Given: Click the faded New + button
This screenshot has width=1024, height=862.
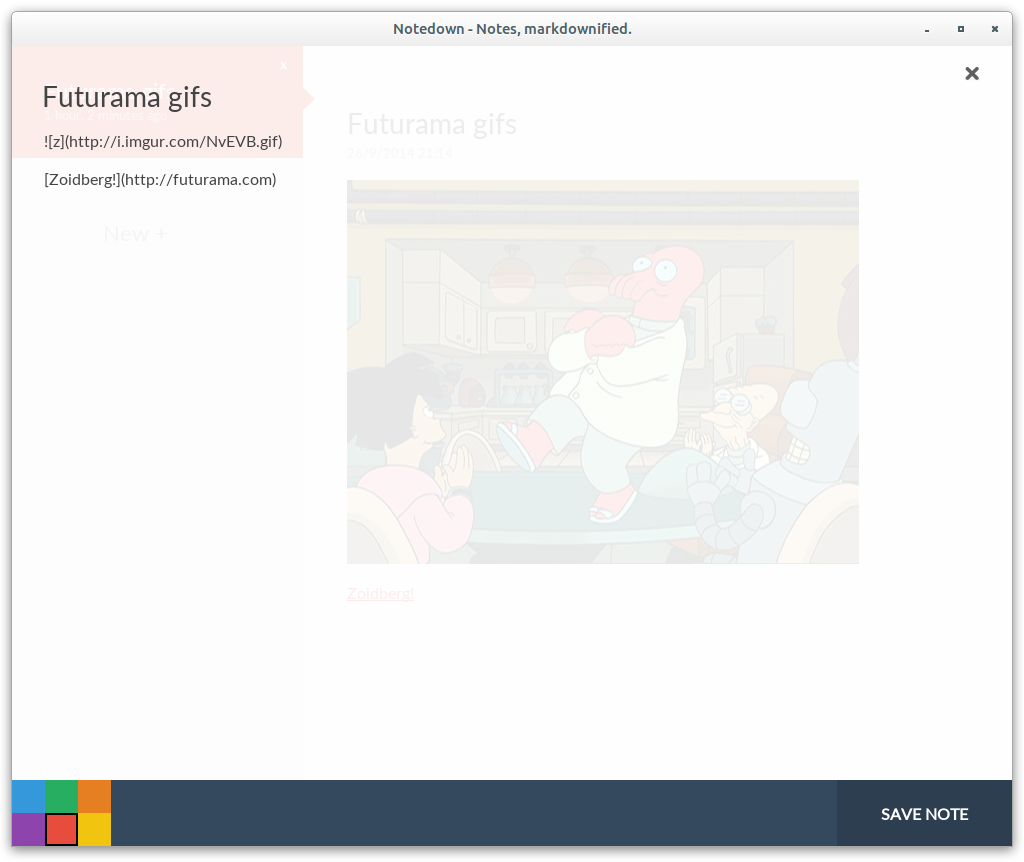Looking at the screenshot, I should (135, 234).
